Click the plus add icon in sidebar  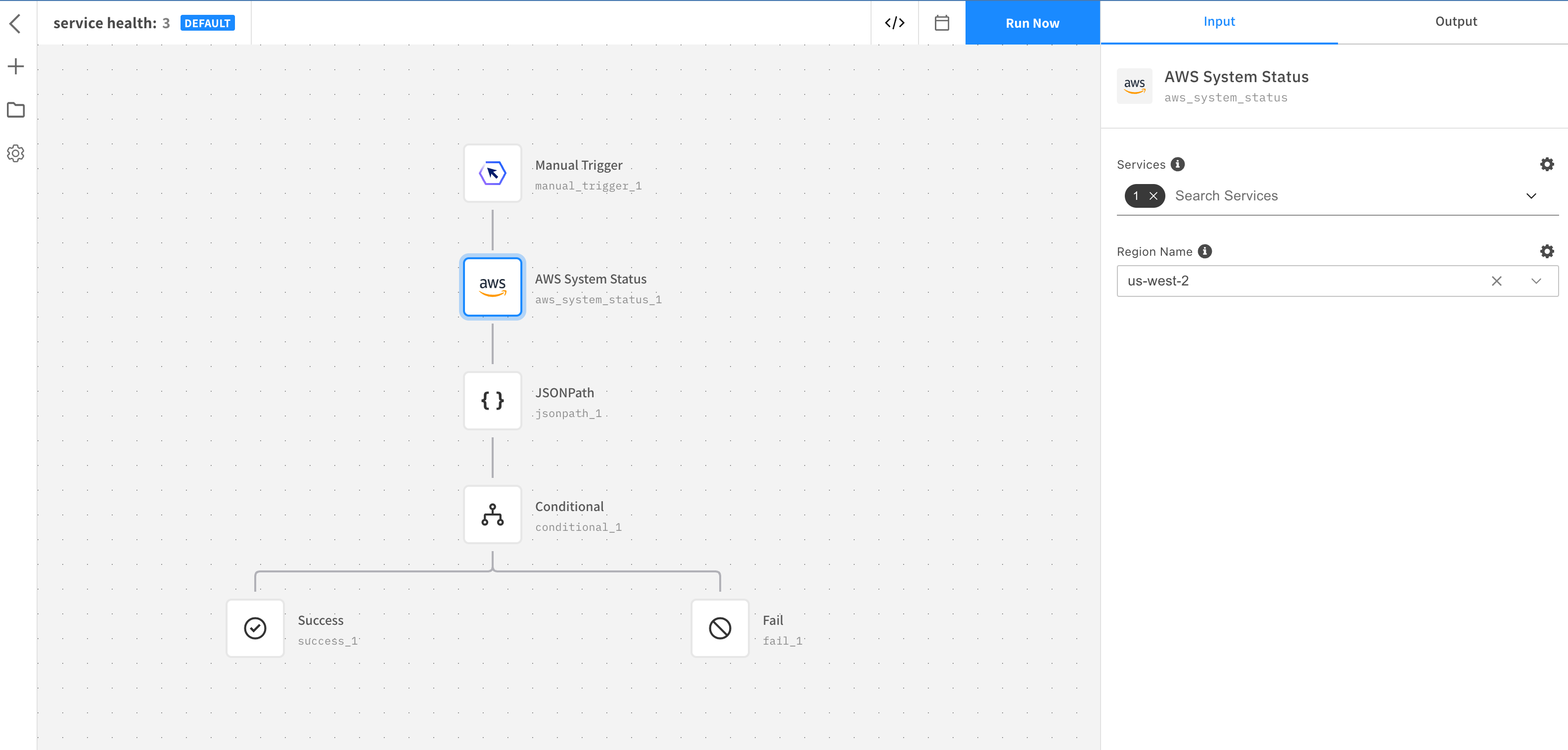click(x=16, y=66)
